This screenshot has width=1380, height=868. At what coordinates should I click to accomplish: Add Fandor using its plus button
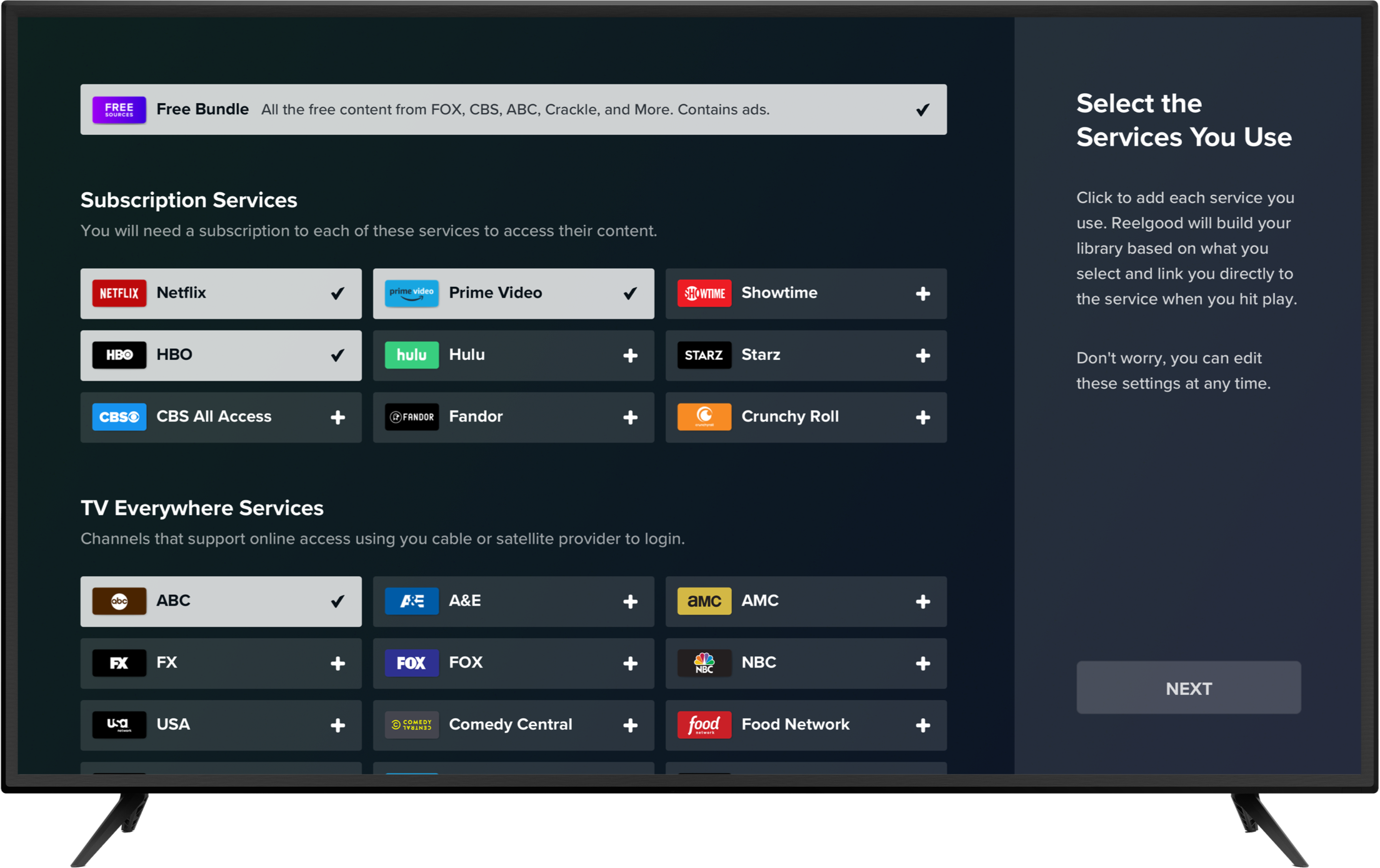point(630,417)
